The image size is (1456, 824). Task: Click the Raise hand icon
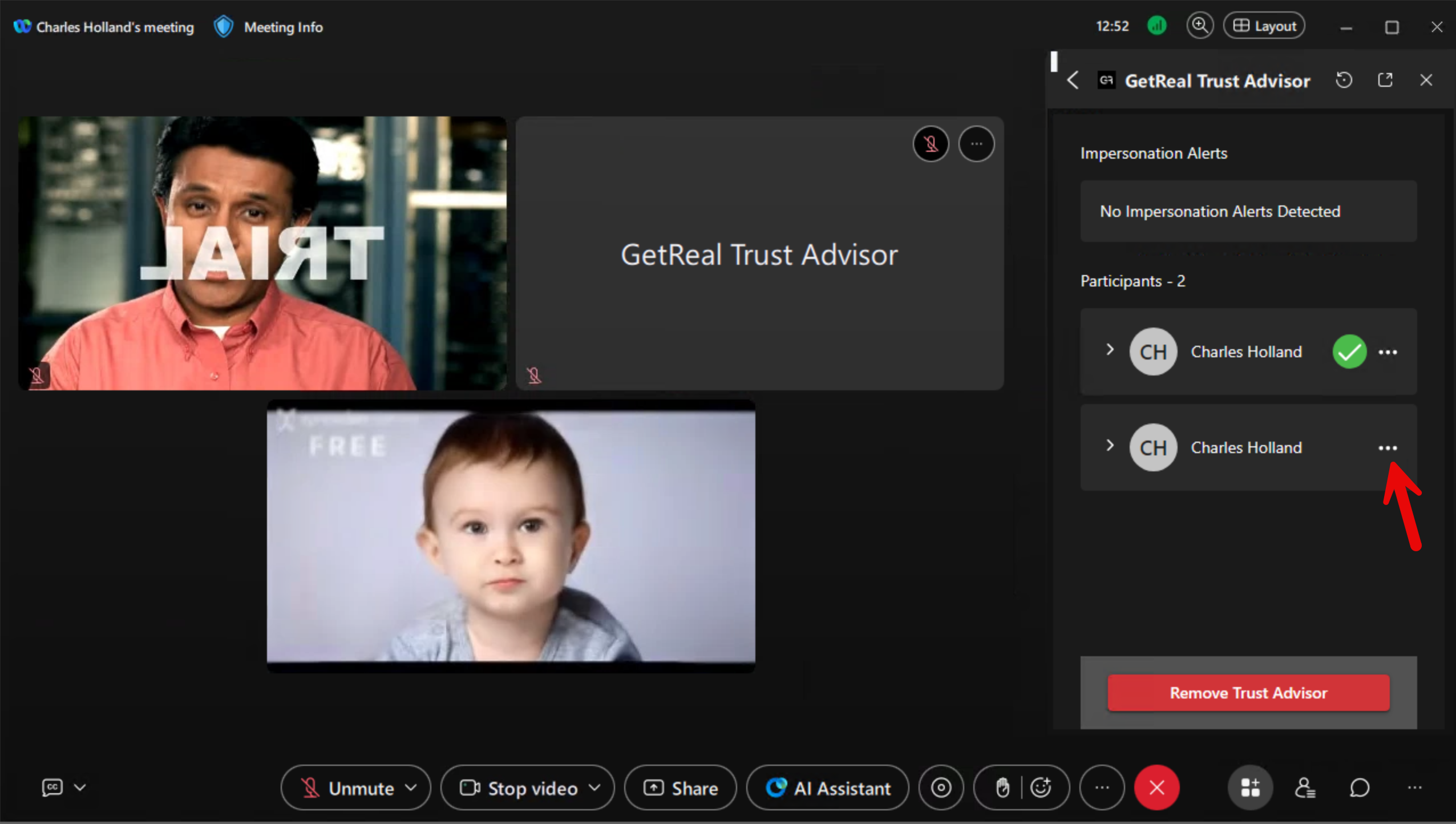(1002, 788)
